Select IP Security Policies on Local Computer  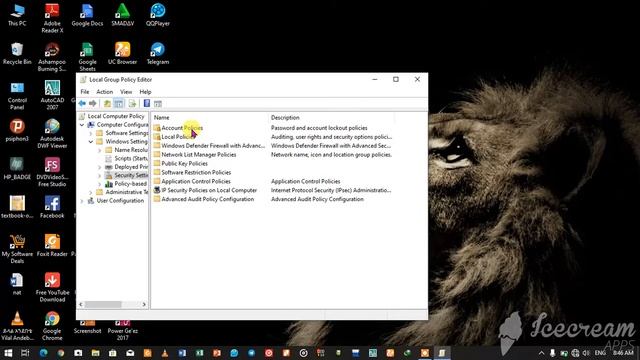(209, 190)
